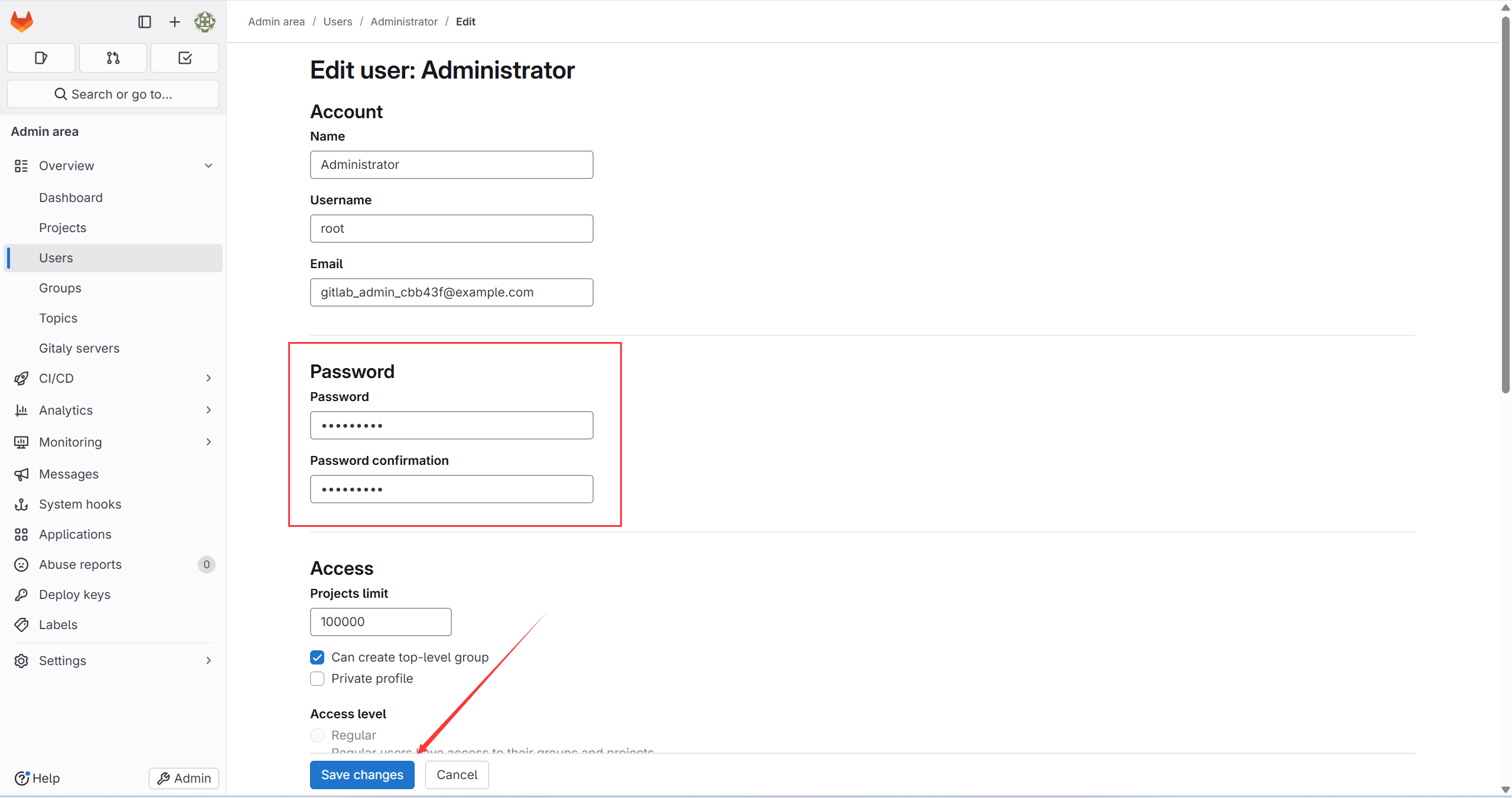This screenshot has width=1512, height=798.
Task: Click the GitLab fox logo
Action: click(x=22, y=22)
